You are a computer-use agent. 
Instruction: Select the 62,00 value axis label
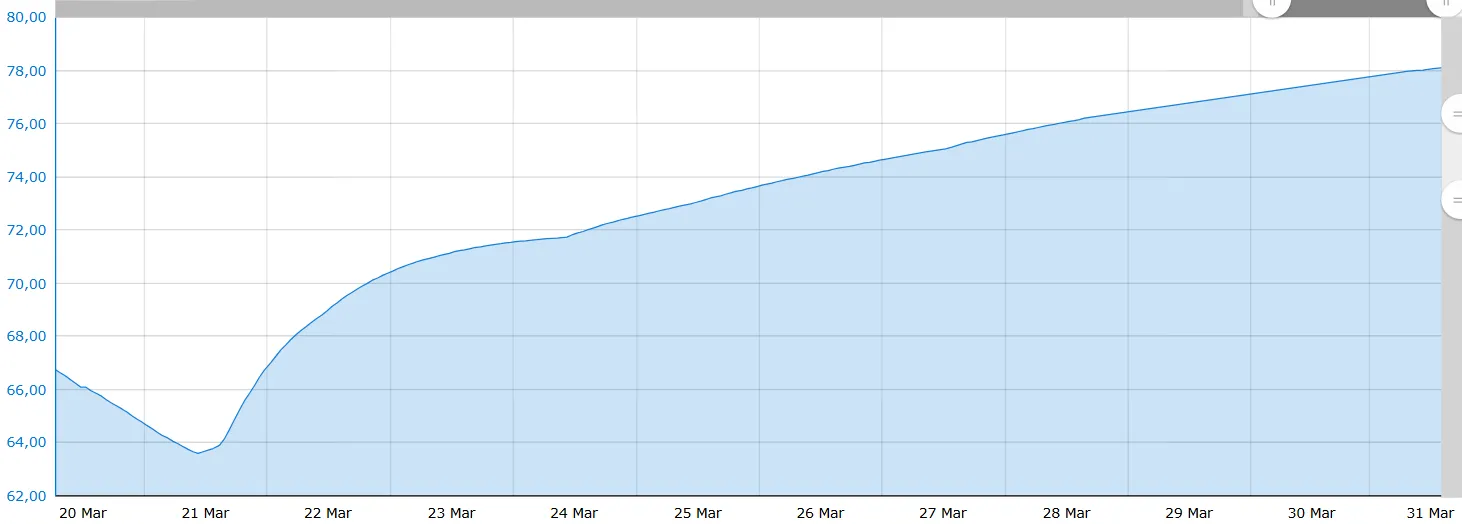pos(26,496)
